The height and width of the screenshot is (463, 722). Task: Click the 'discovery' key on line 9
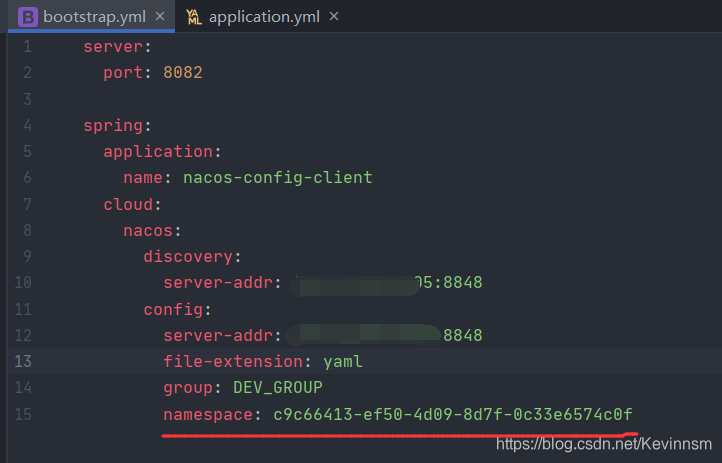(x=188, y=256)
